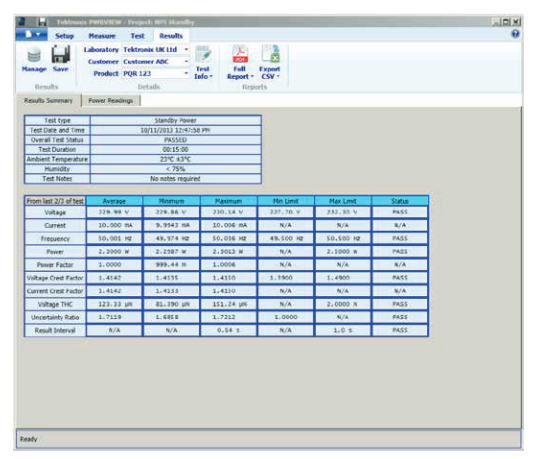Click the Test Duration 00:15:00 cell
The height and width of the screenshot is (459, 538).
(176, 150)
